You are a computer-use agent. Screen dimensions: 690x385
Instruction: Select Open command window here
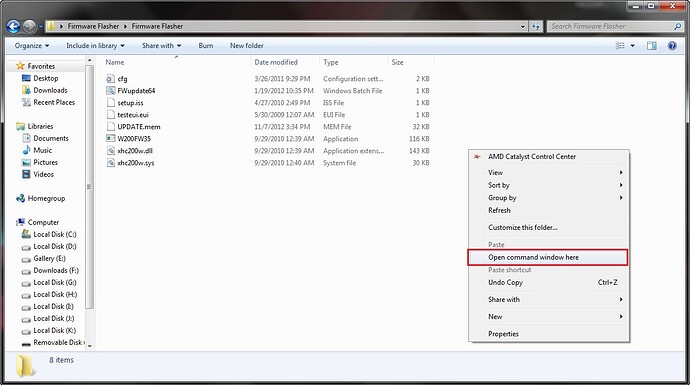tap(548, 257)
